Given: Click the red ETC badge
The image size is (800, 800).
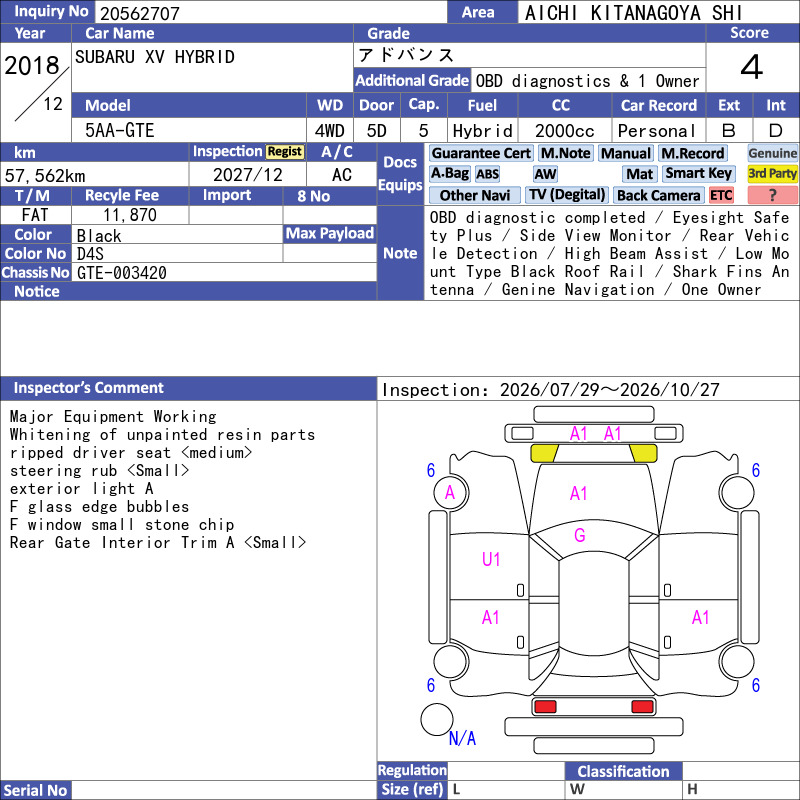Looking at the screenshot, I should click(x=721, y=195).
